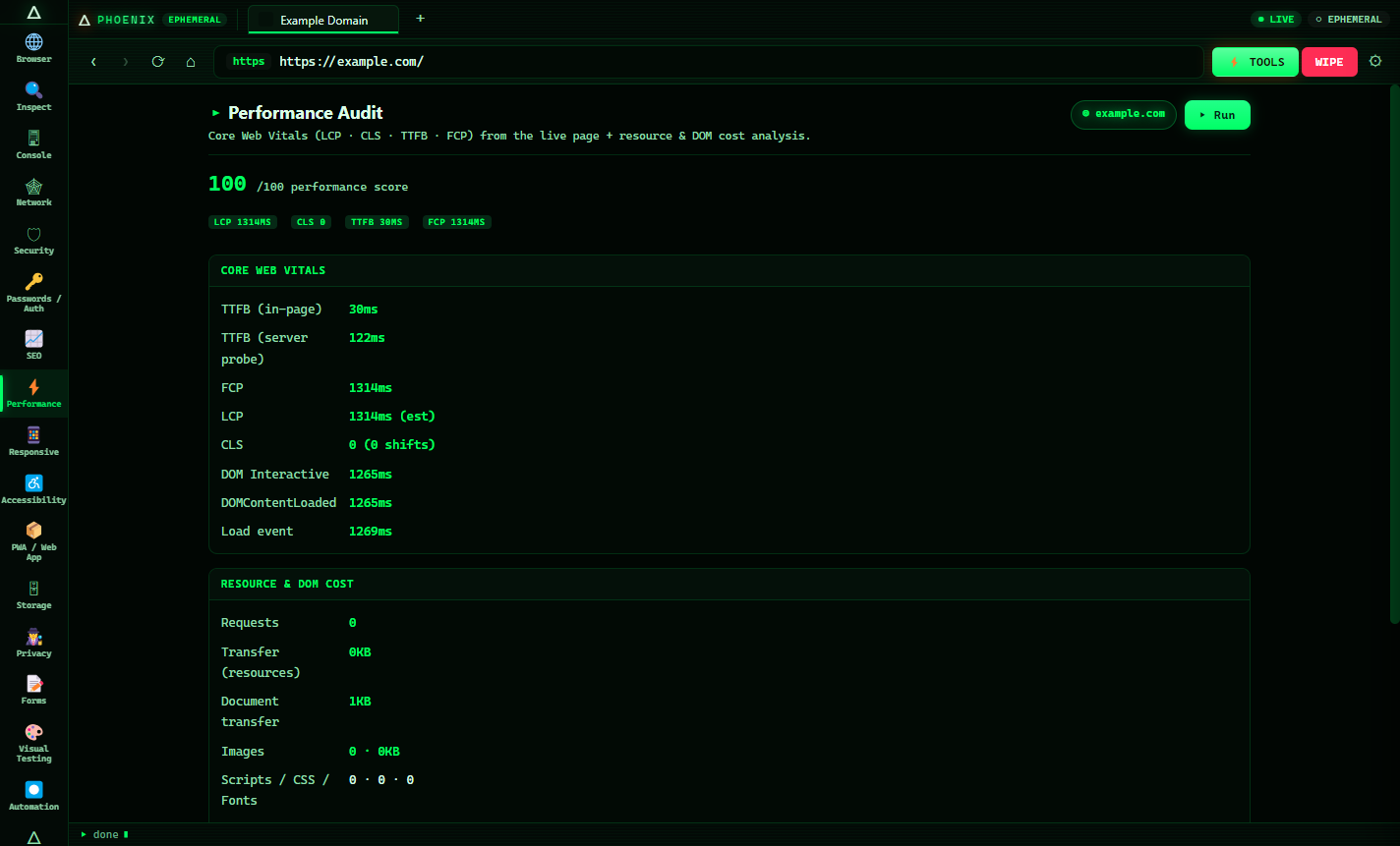This screenshot has width=1400, height=846.
Task: Open the Automation tool
Action: coord(33,796)
